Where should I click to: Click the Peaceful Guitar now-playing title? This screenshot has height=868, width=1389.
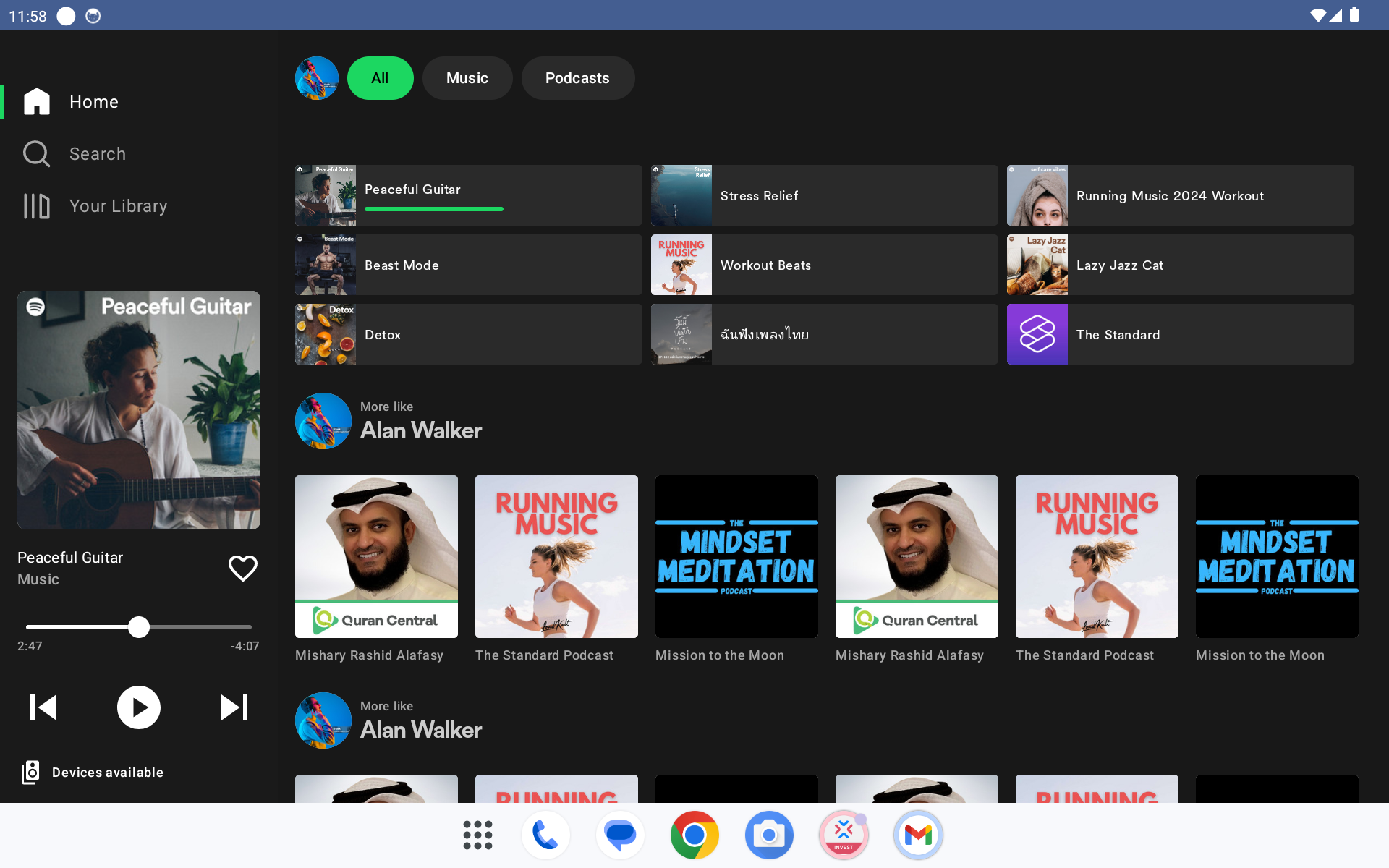click(x=70, y=558)
